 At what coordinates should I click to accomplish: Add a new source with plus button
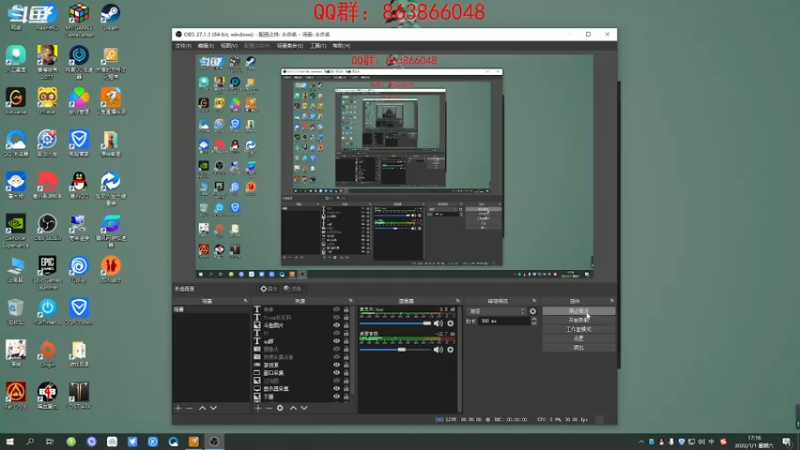[258, 408]
